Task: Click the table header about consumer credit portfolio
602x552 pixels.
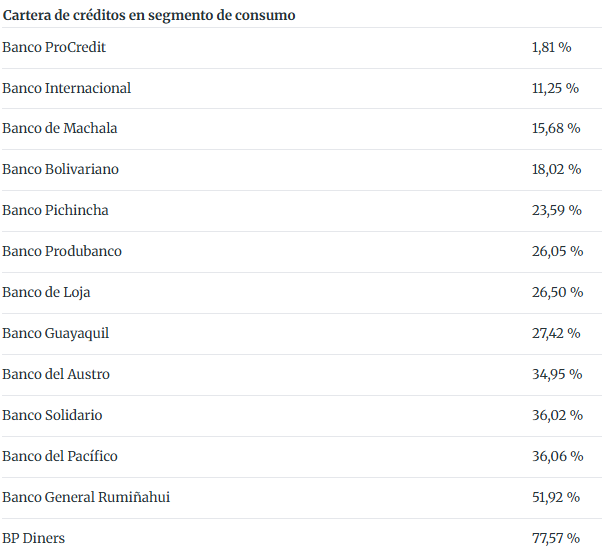Action: [x=148, y=15]
